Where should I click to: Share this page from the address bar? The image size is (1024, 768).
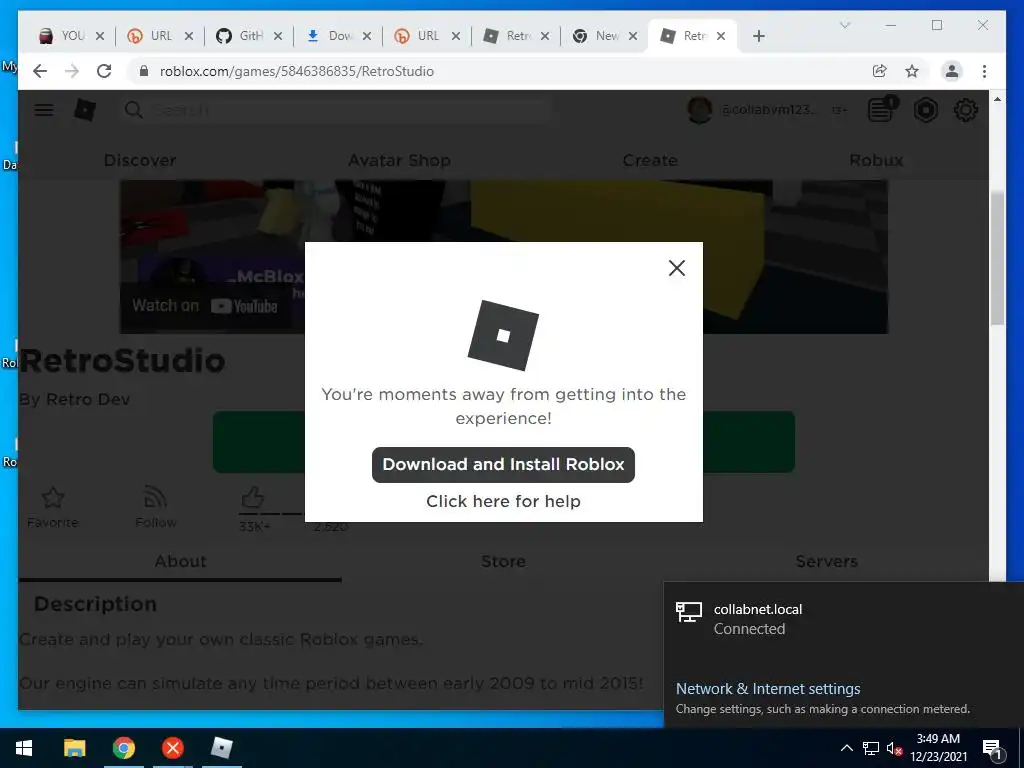pyautogui.click(x=880, y=71)
